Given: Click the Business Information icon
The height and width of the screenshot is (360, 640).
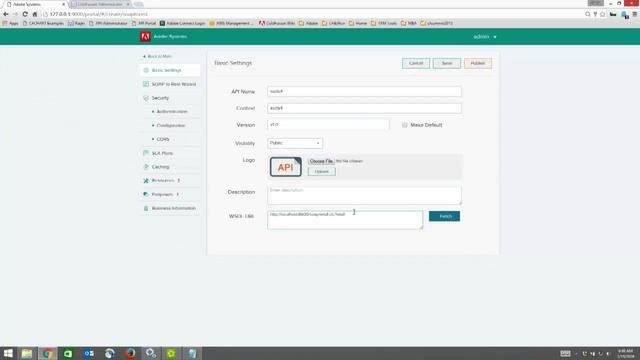Looking at the screenshot, I should click(x=146, y=208).
